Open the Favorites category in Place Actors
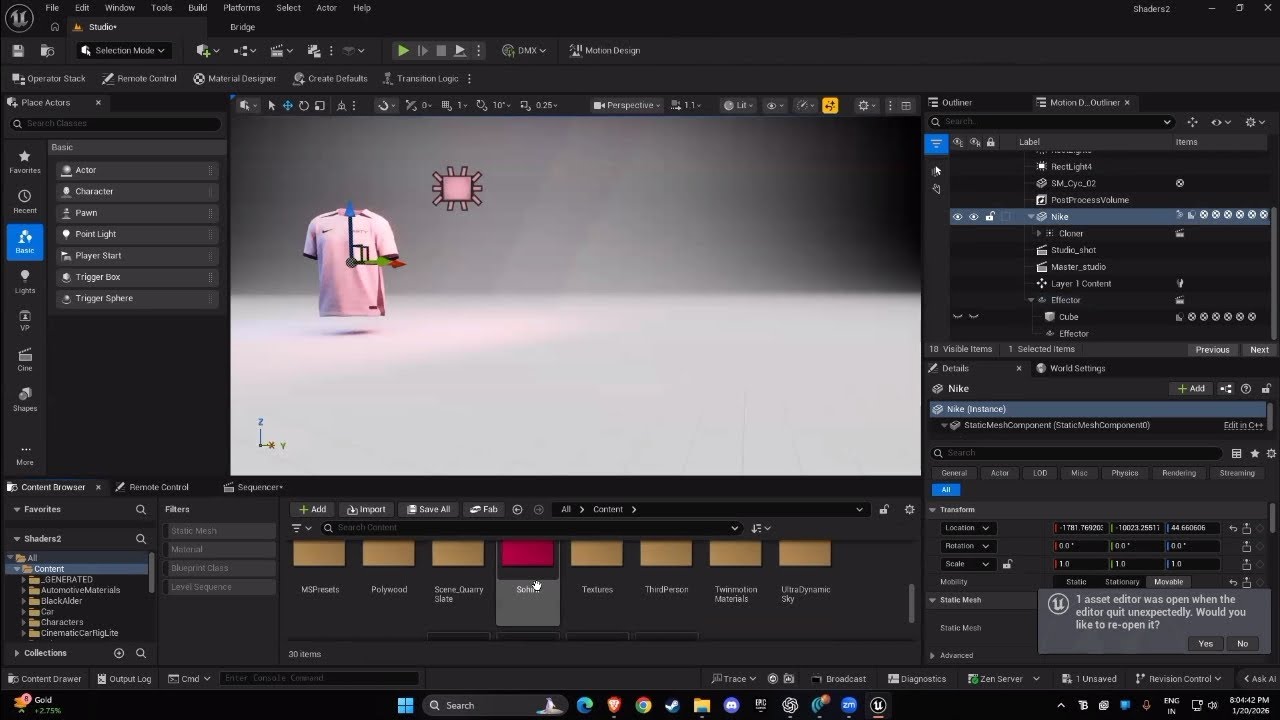Image resolution: width=1280 pixels, height=720 pixels. (25, 161)
